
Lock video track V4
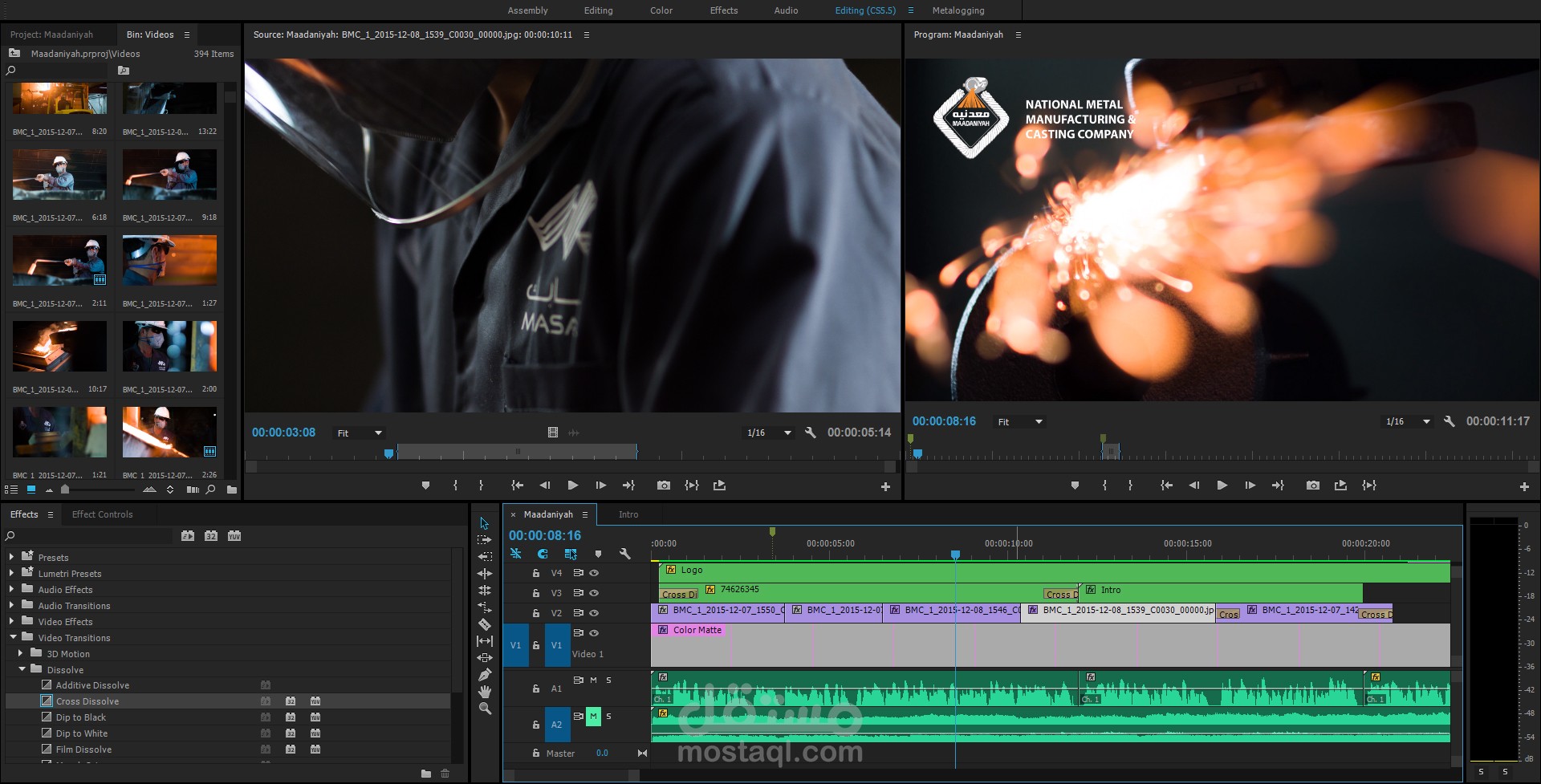pyautogui.click(x=536, y=573)
